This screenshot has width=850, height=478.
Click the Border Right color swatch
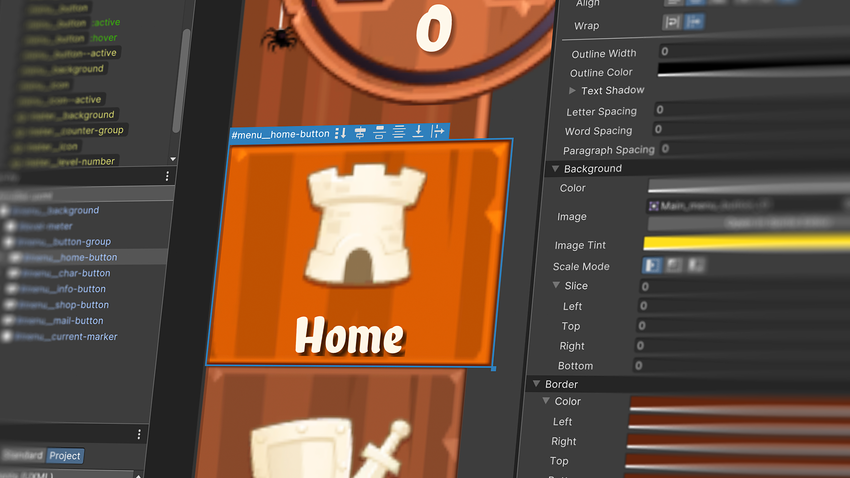(x=738, y=442)
